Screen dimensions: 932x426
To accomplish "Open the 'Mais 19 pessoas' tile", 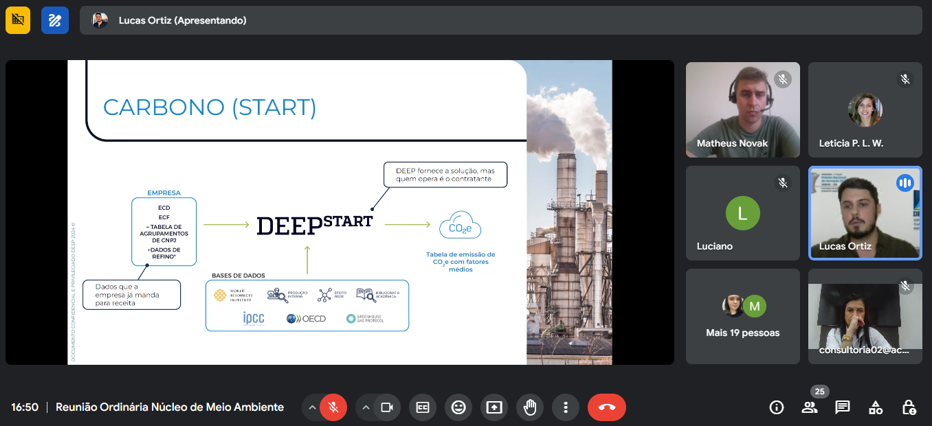I will point(742,316).
